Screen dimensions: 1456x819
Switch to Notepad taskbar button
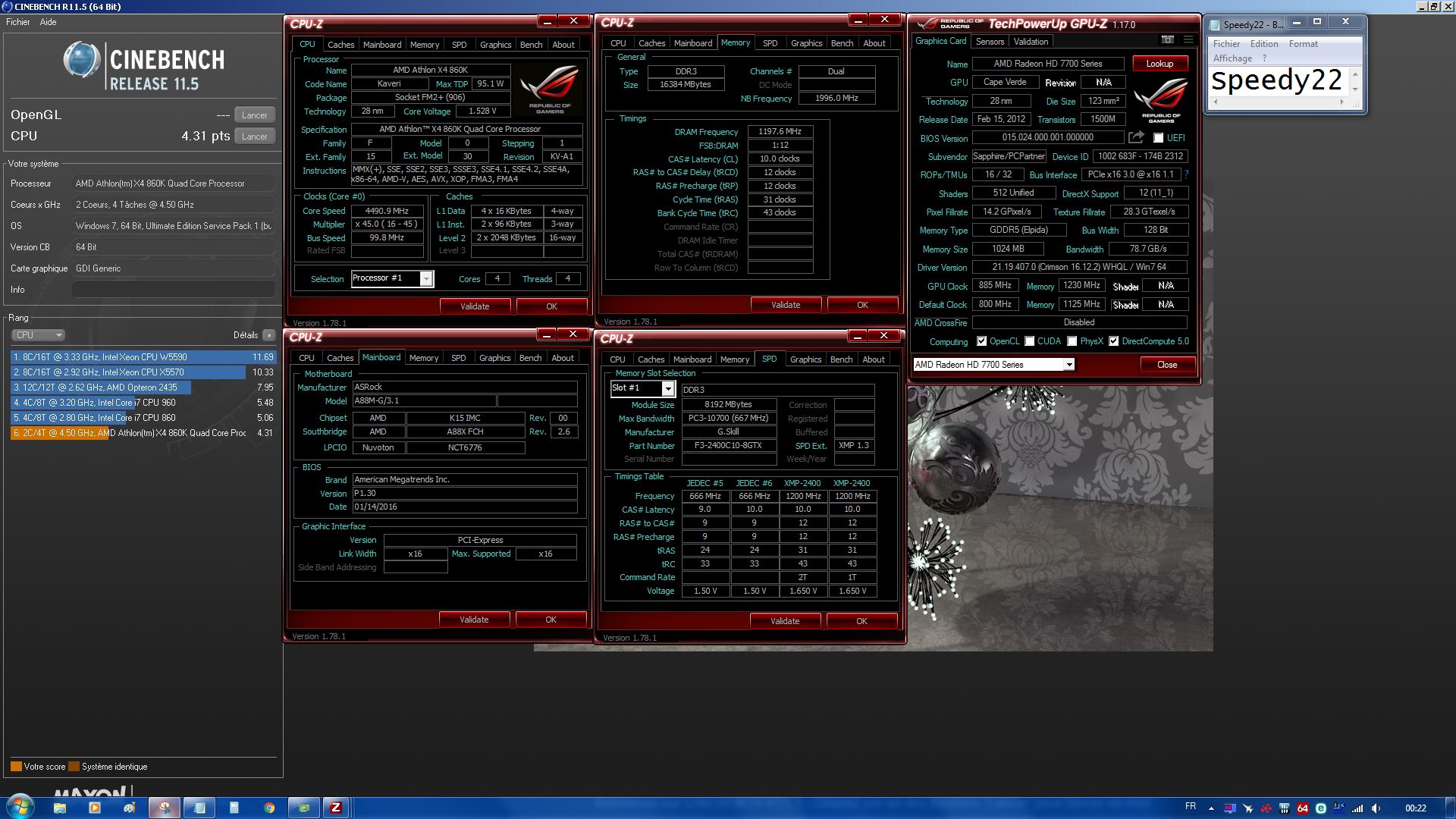tap(199, 808)
